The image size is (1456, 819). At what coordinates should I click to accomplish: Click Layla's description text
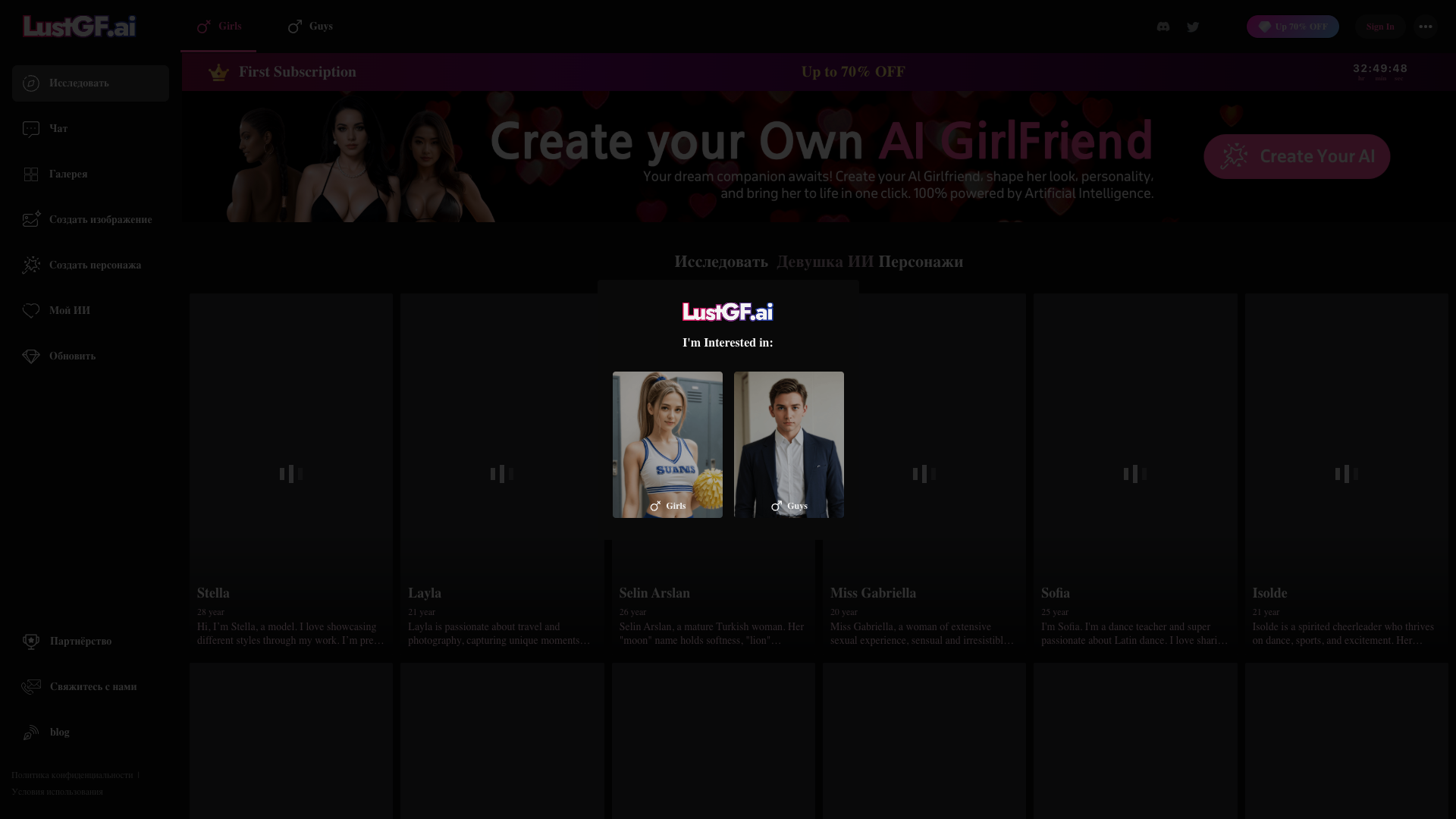point(500,634)
